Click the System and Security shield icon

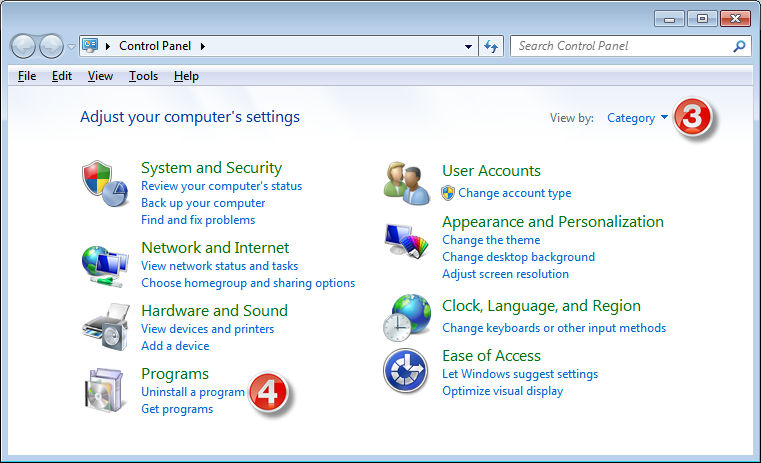105,184
